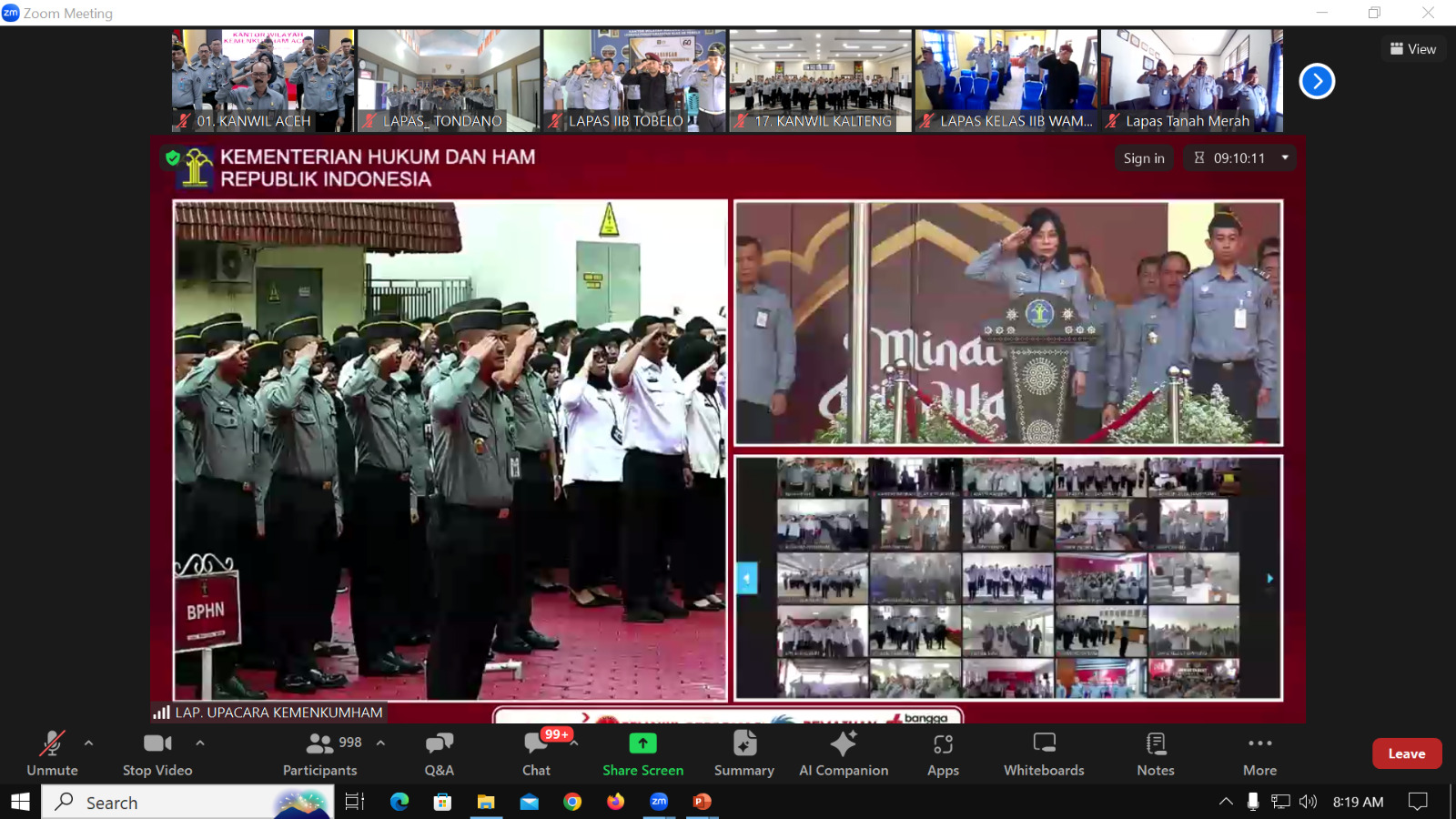Leave the meeting
1456x819 pixels.
click(1407, 753)
